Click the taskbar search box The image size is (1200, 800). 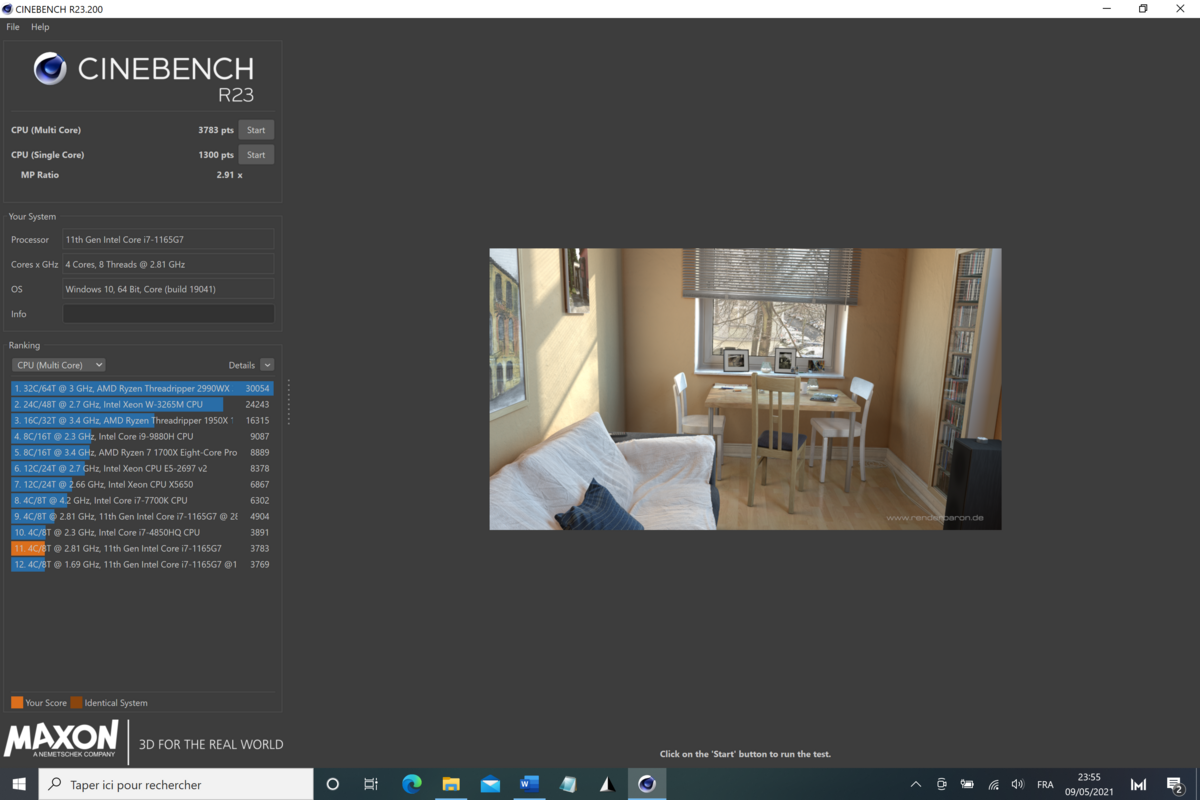(x=176, y=784)
